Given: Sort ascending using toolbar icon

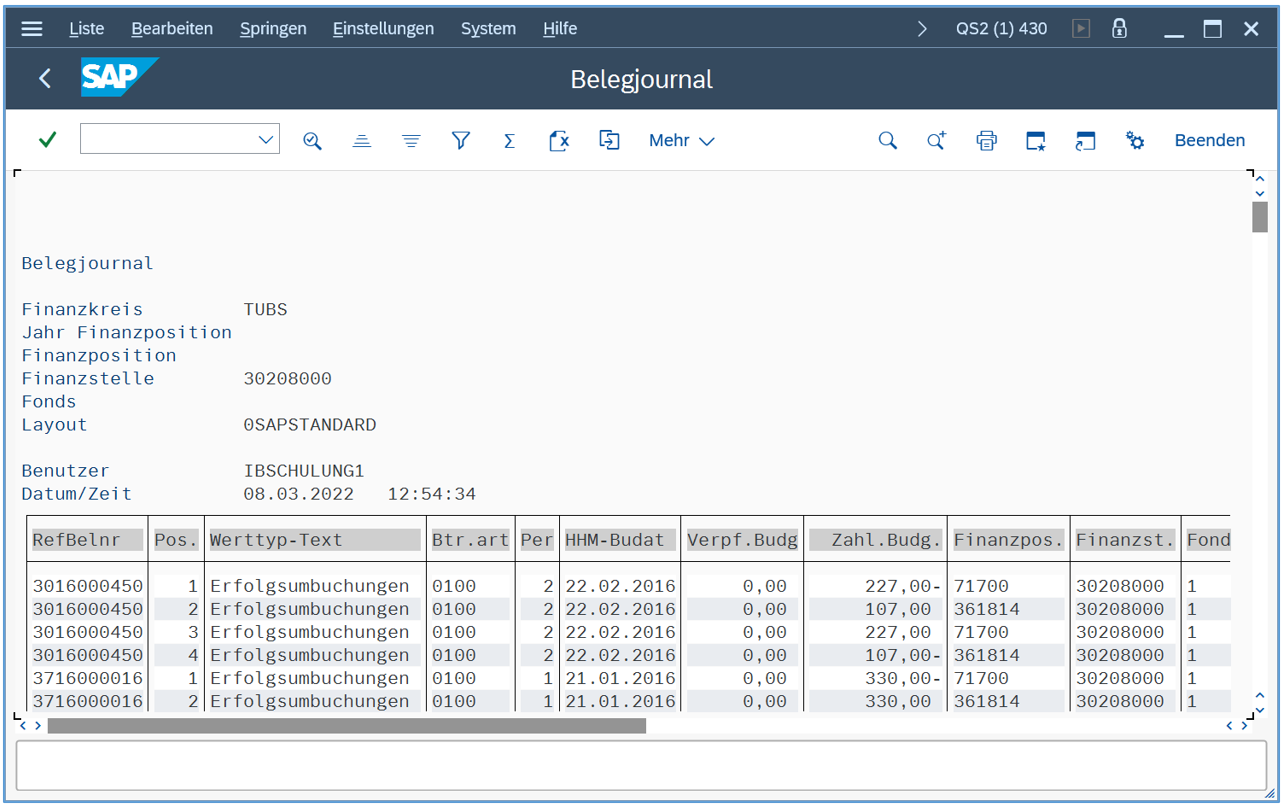Looking at the screenshot, I should point(362,141).
